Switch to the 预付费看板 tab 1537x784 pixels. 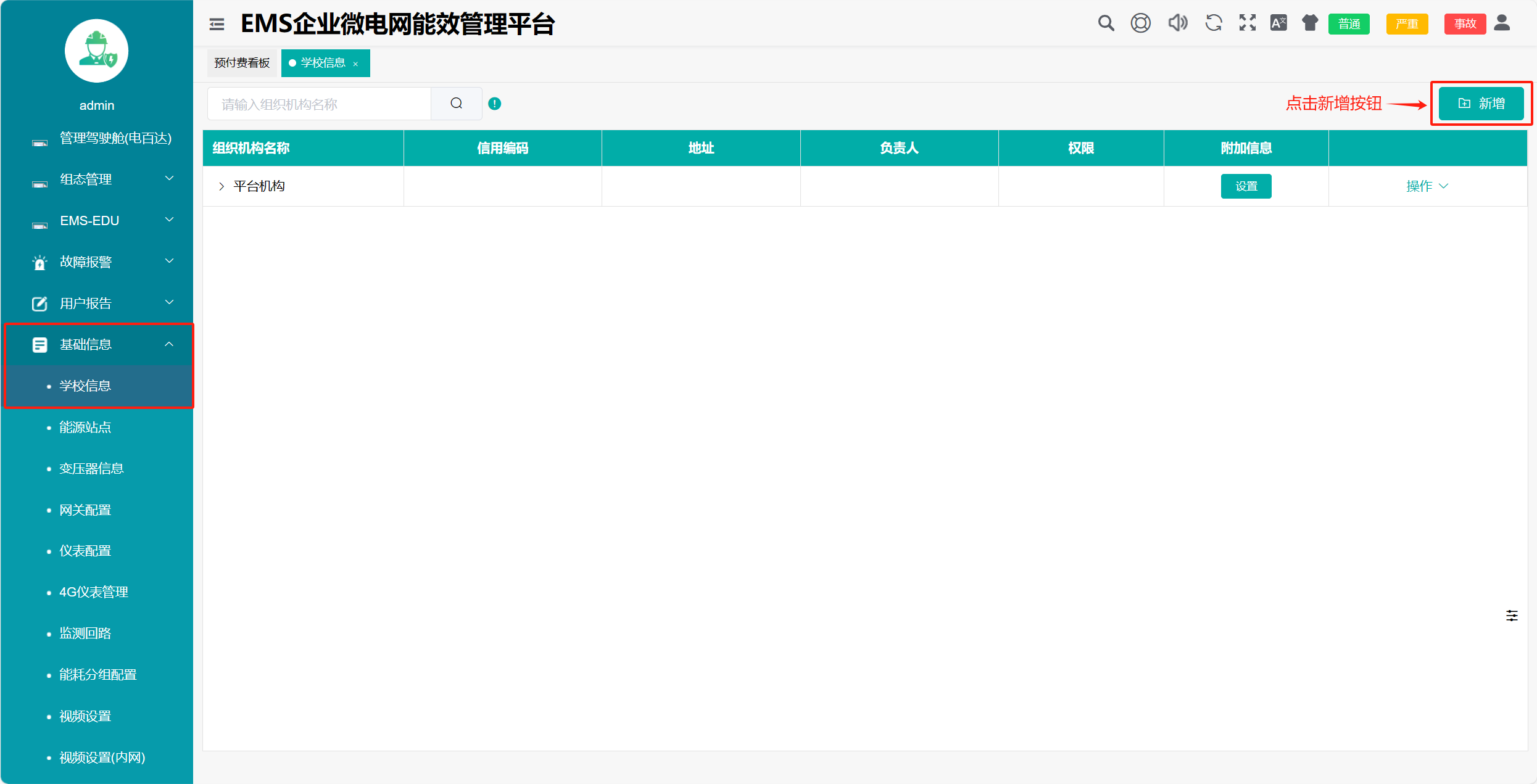pos(242,63)
